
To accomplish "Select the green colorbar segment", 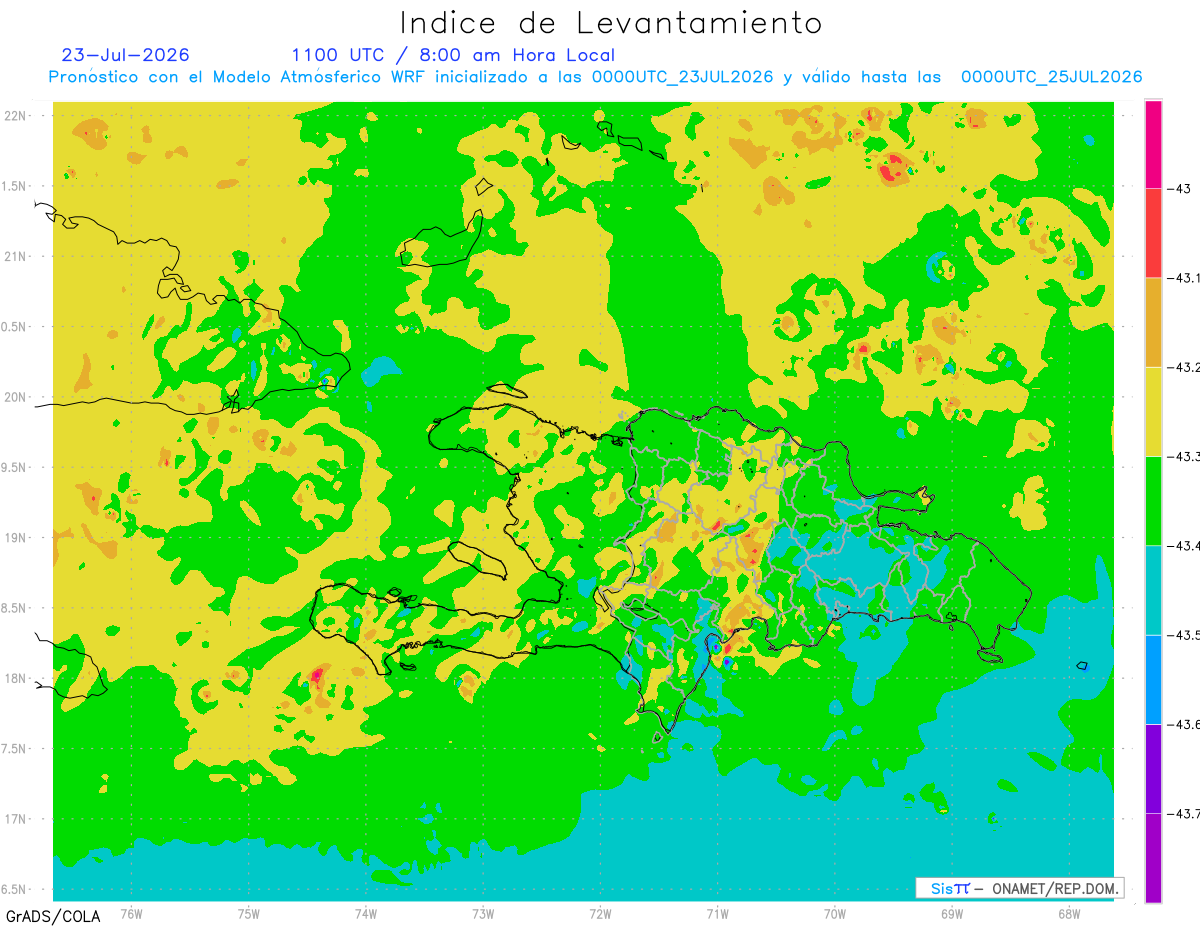I will (x=1153, y=500).
